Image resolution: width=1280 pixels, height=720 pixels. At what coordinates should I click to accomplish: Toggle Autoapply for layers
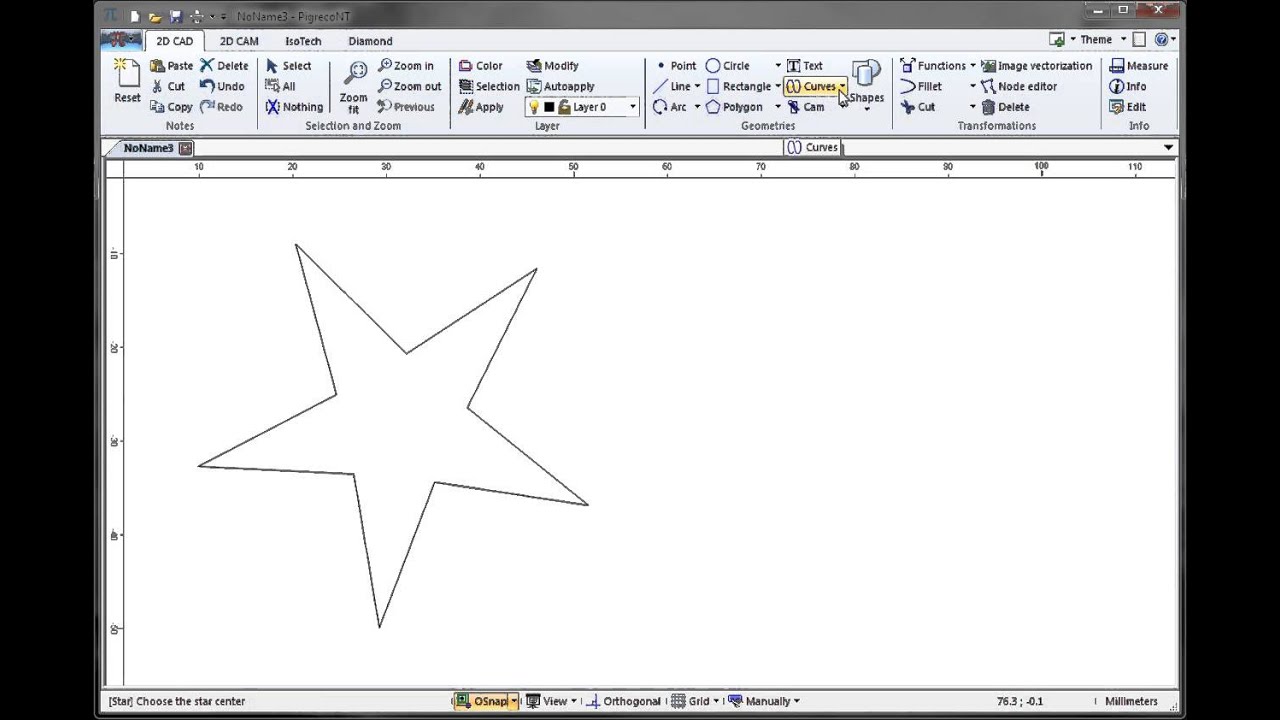(560, 86)
